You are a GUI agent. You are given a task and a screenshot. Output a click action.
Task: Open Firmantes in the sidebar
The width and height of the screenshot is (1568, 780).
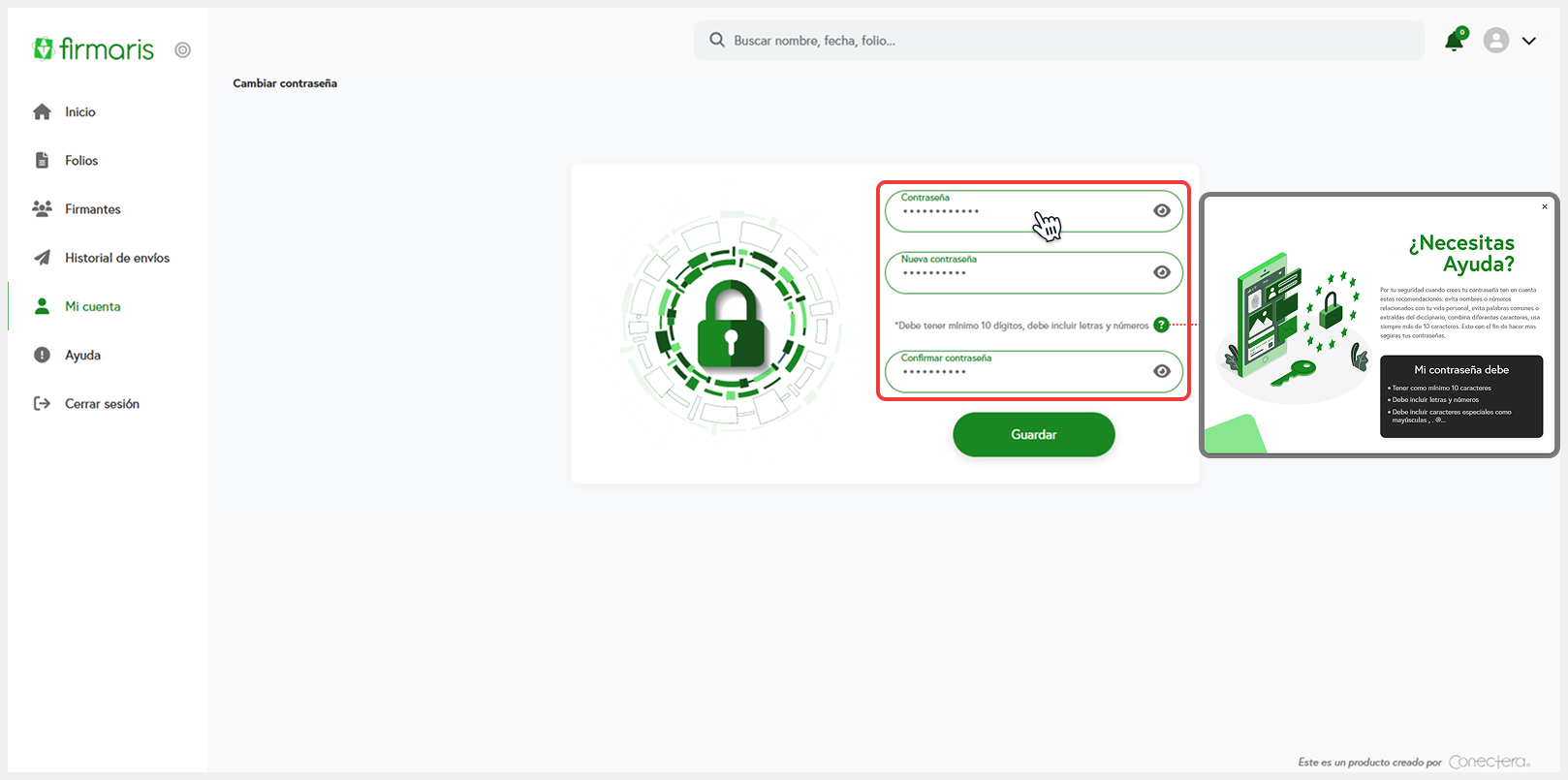(x=92, y=209)
